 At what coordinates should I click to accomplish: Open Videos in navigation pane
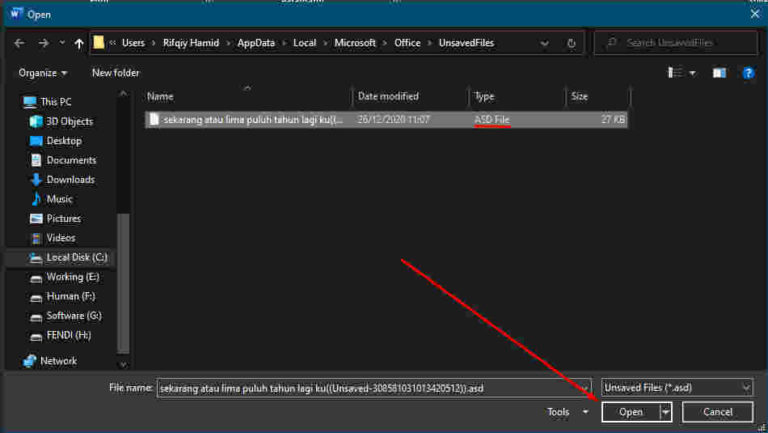click(53, 238)
